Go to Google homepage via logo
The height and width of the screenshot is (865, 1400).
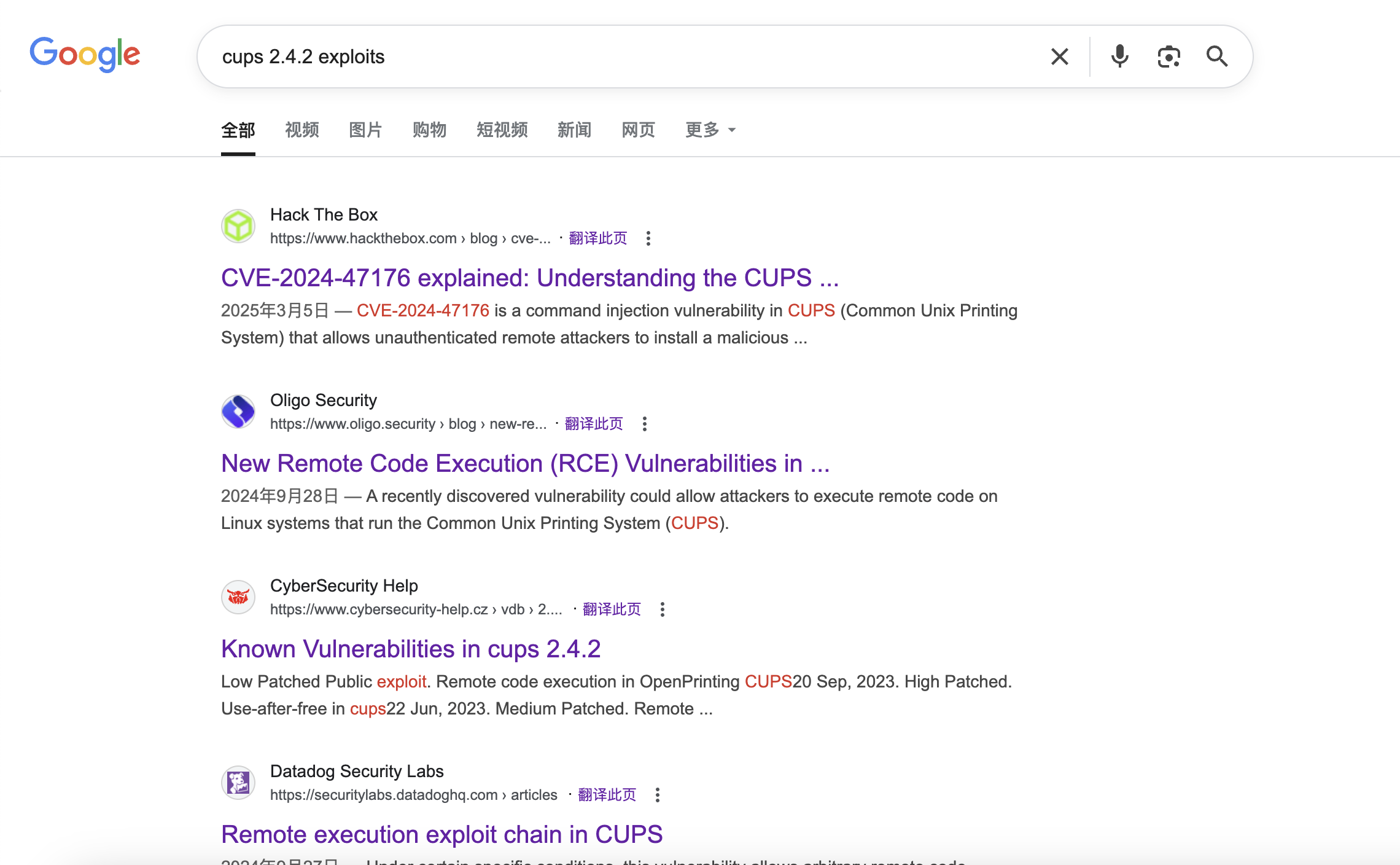click(x=85, y=54)
